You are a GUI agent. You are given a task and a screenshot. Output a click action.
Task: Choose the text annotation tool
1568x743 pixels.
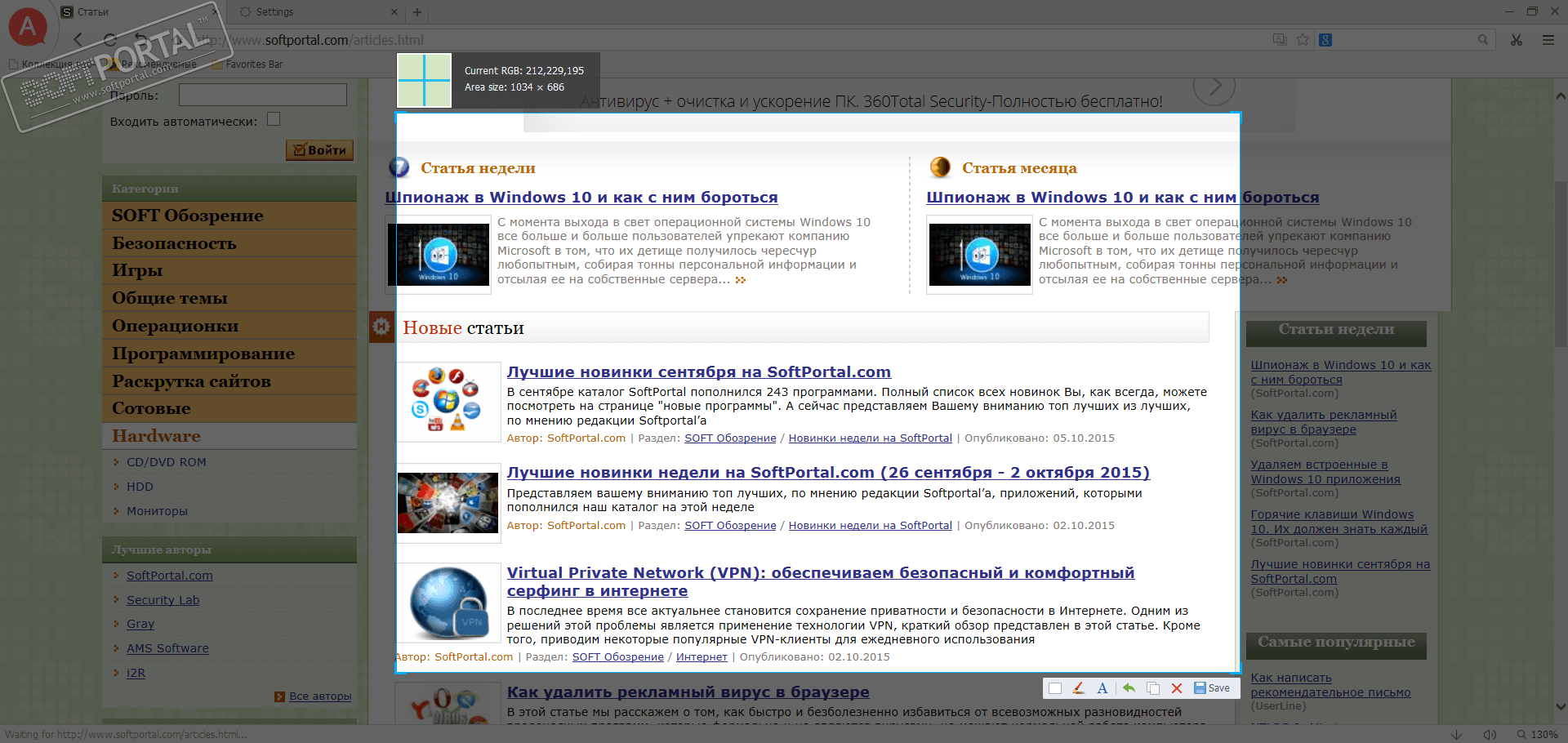1102,688
